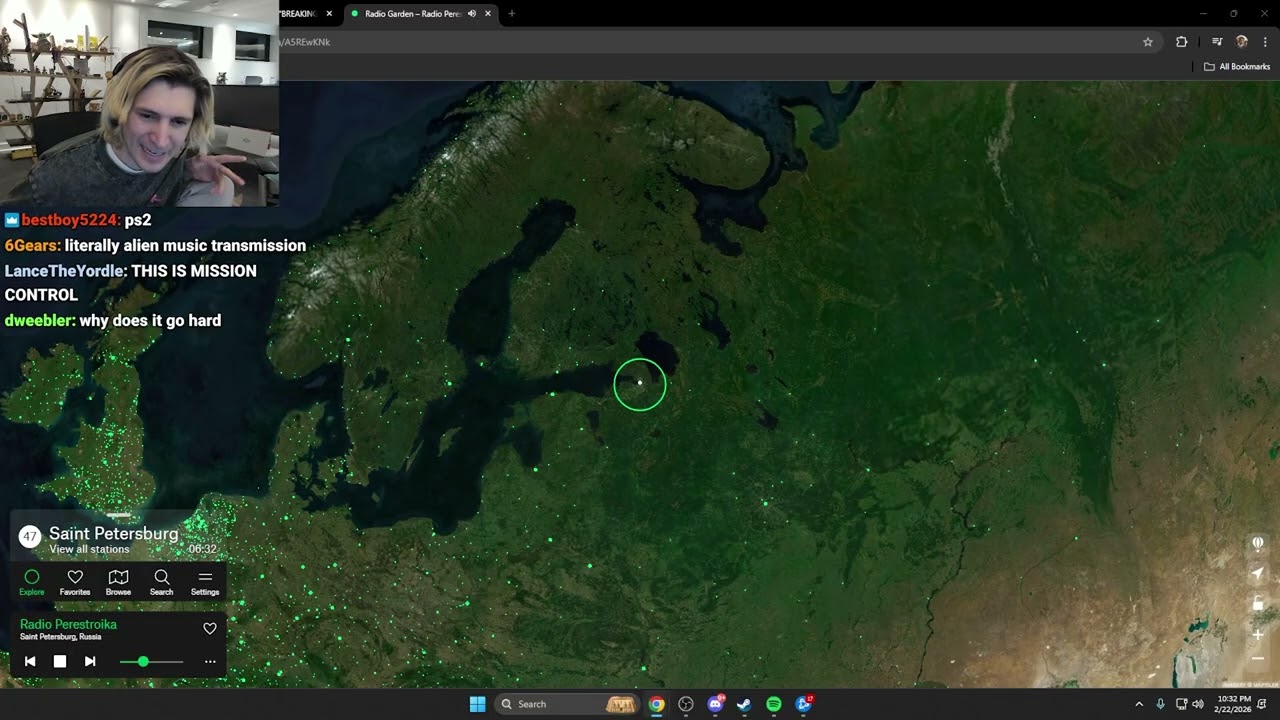Go to my location with arrow icon
Viewport: 1280px width, 720px height.
click(1258, 573)
